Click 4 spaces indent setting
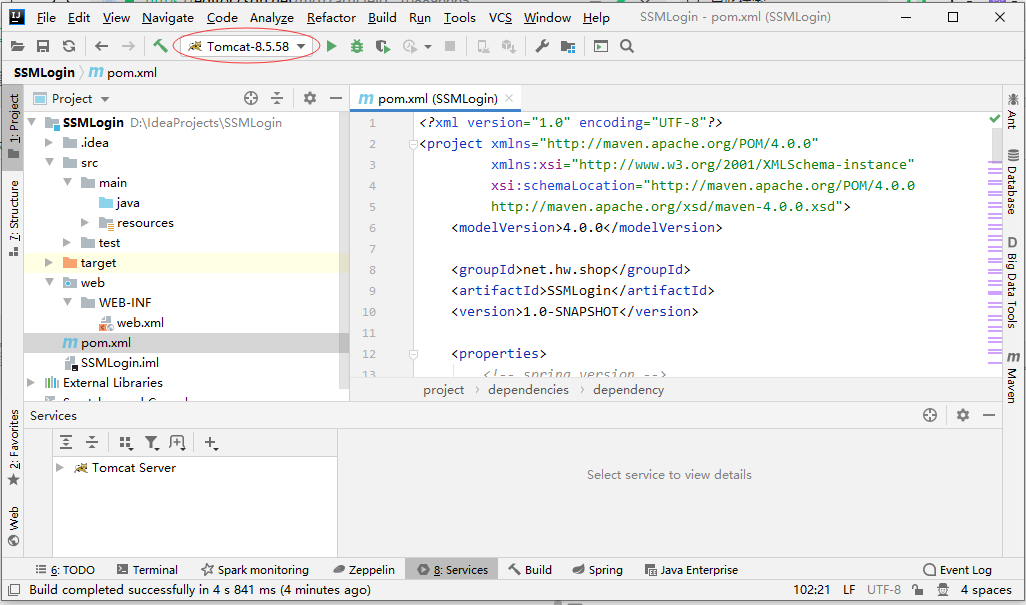 point(986,589)
